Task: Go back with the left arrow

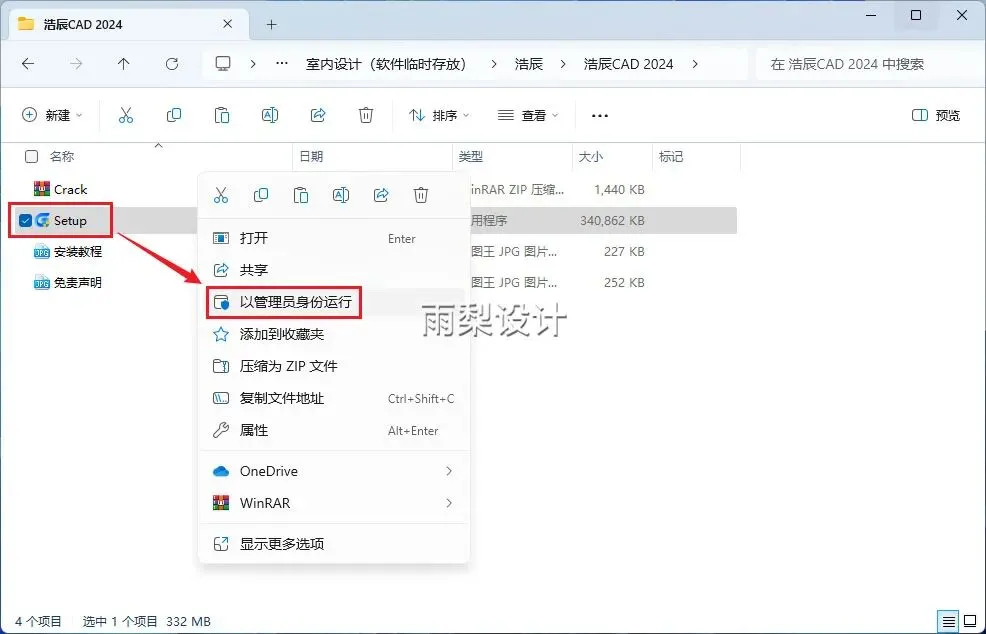Action: (28, 64)
